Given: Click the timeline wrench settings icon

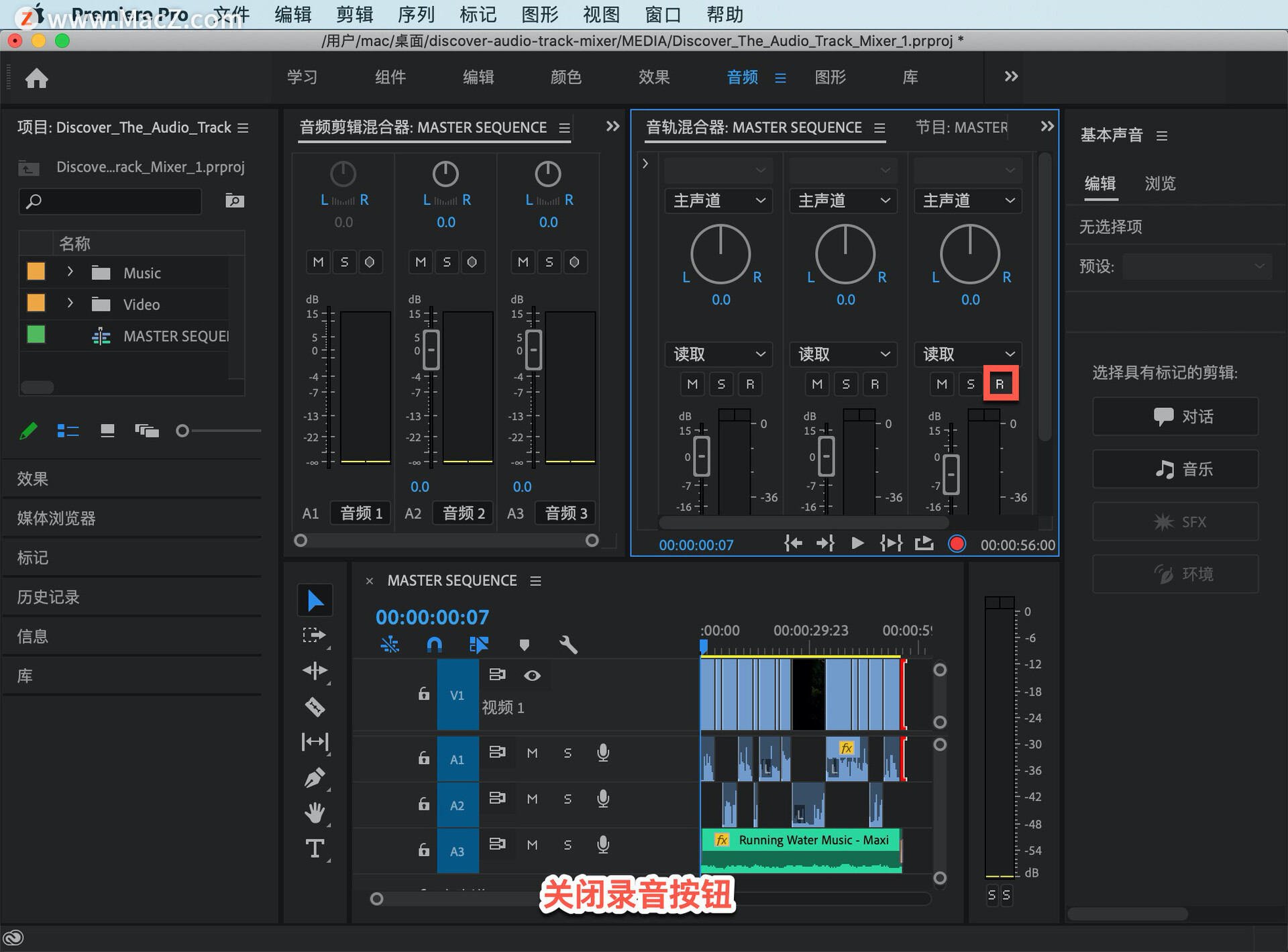Looking at the screenshot, I should point(568,645).
